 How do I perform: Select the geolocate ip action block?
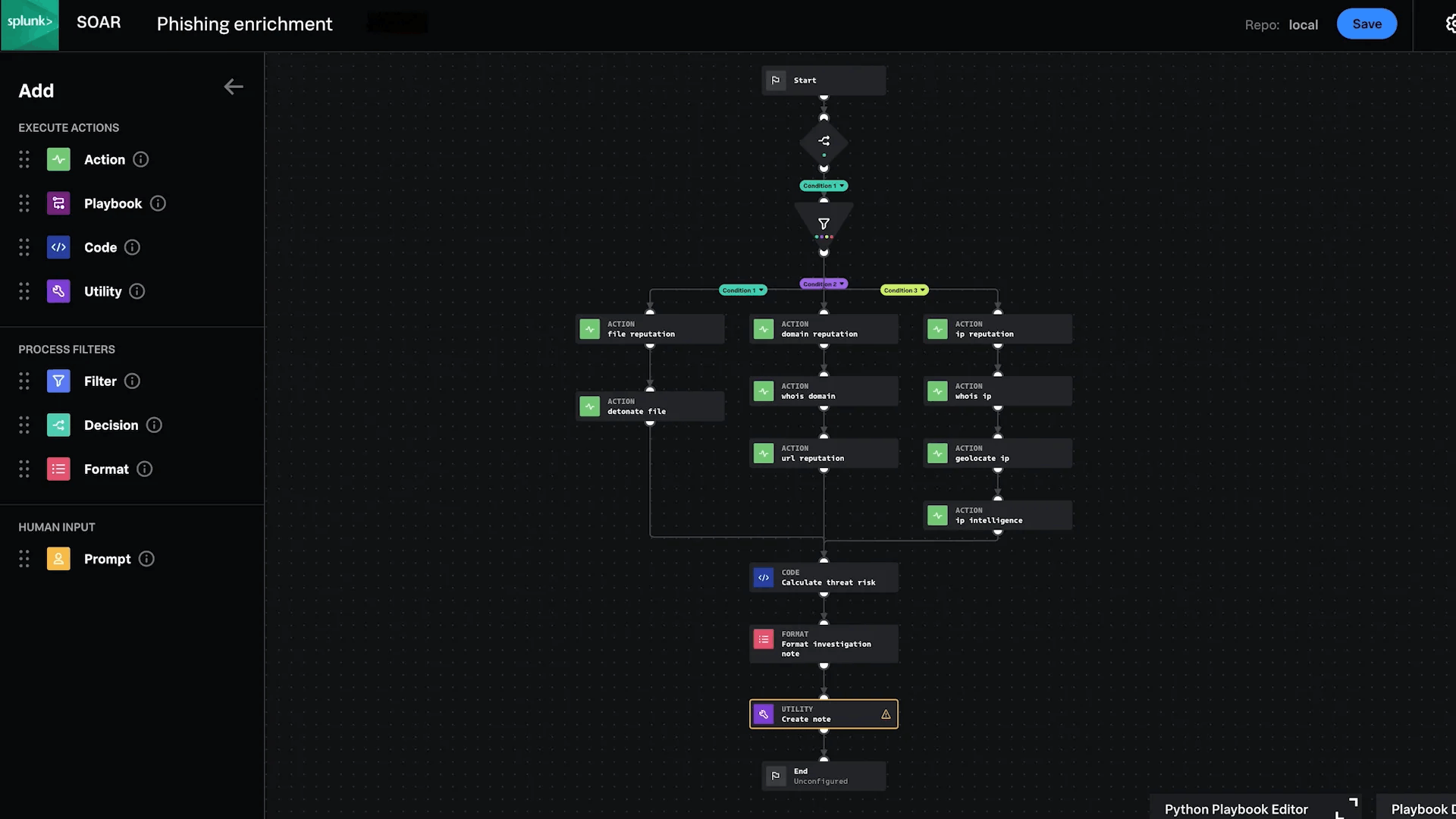coord(998,453)
